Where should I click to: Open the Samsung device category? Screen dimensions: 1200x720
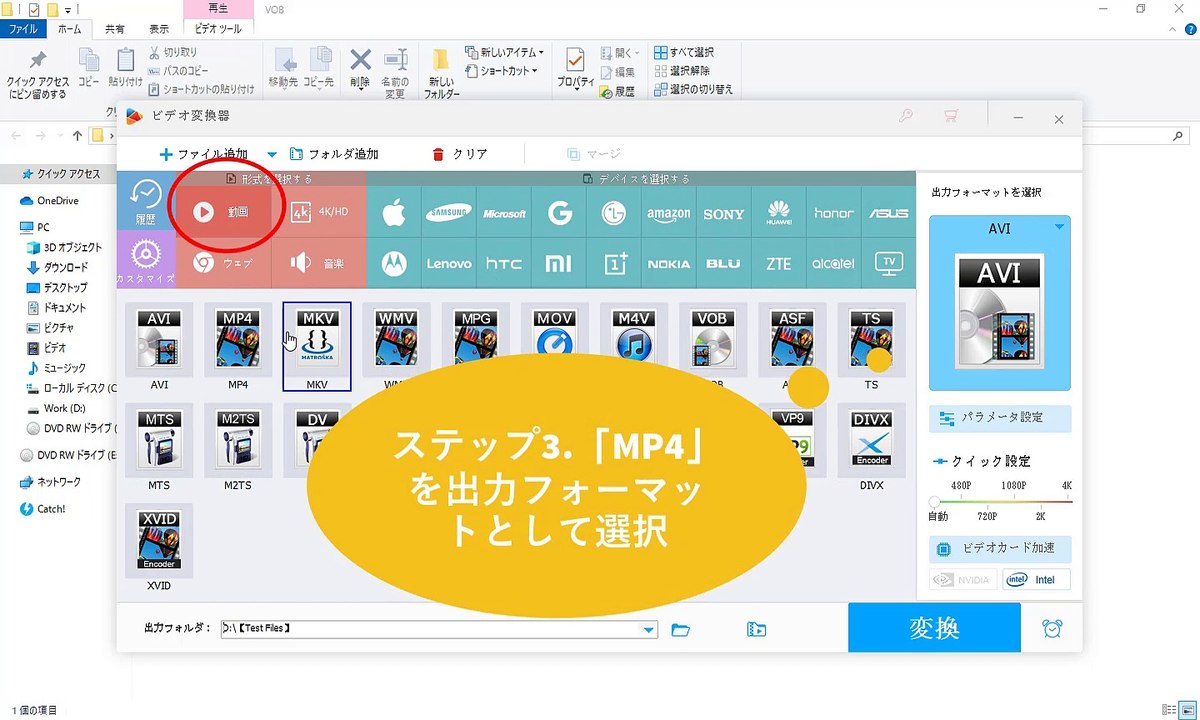pos(449,213)
